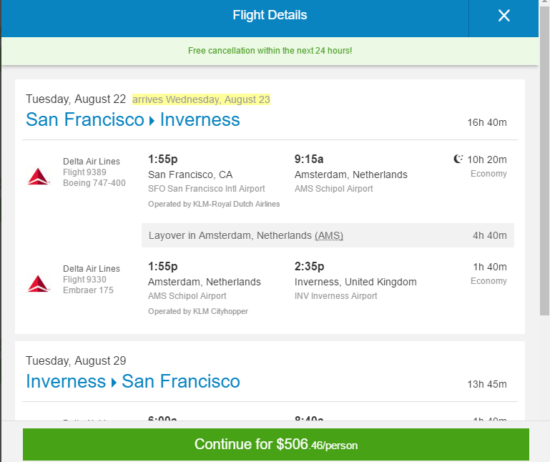Screen dimensions: 550x462
Task: Click AMS abbreviation in layover row
Action: tap(329, 235)
